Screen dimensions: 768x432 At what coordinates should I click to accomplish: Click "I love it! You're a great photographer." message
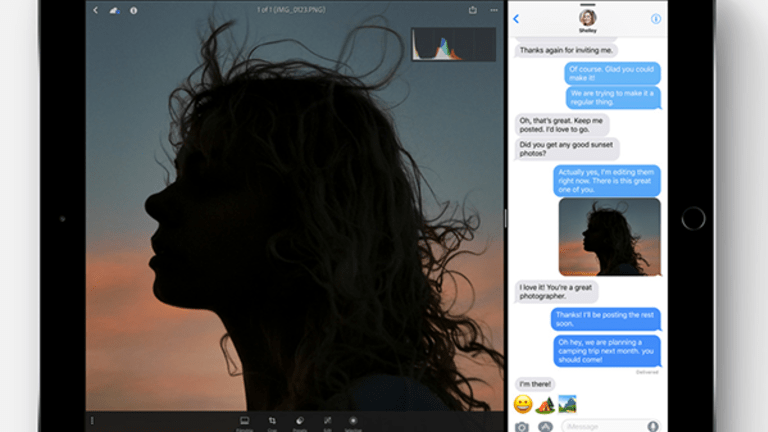556,291
